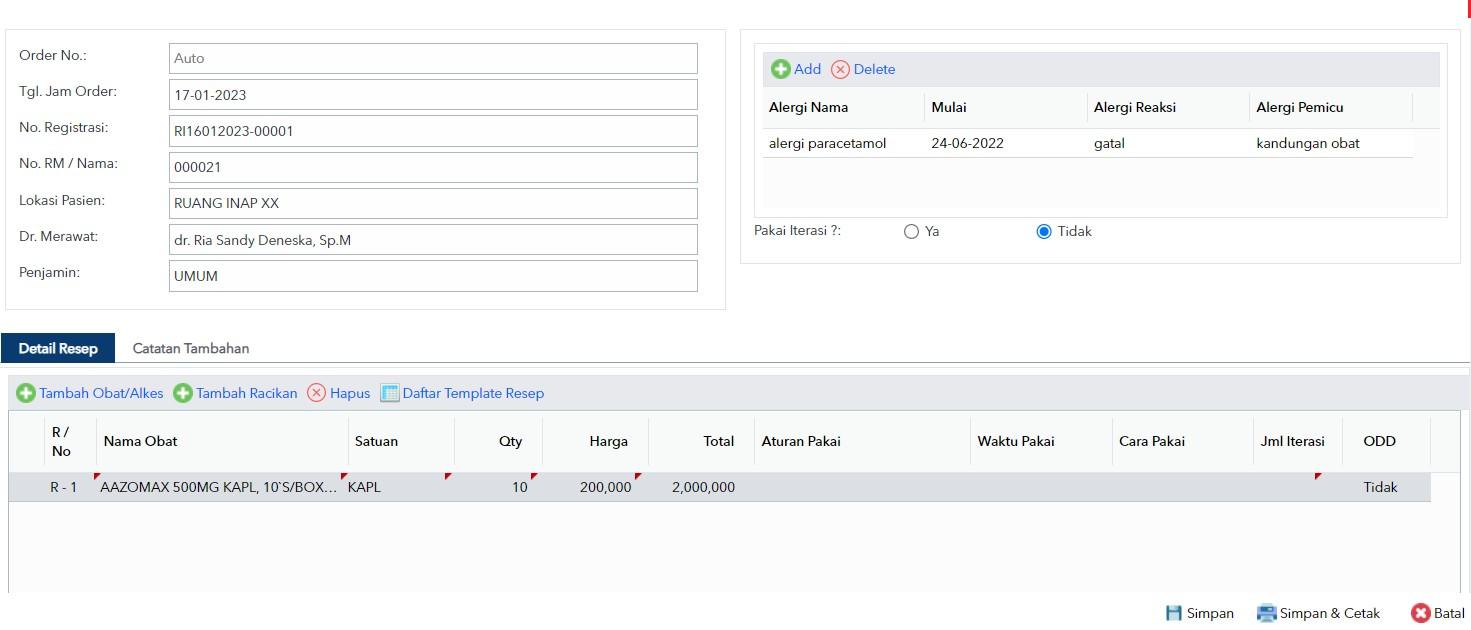Click the Hapus delete icon

[316, 393]
